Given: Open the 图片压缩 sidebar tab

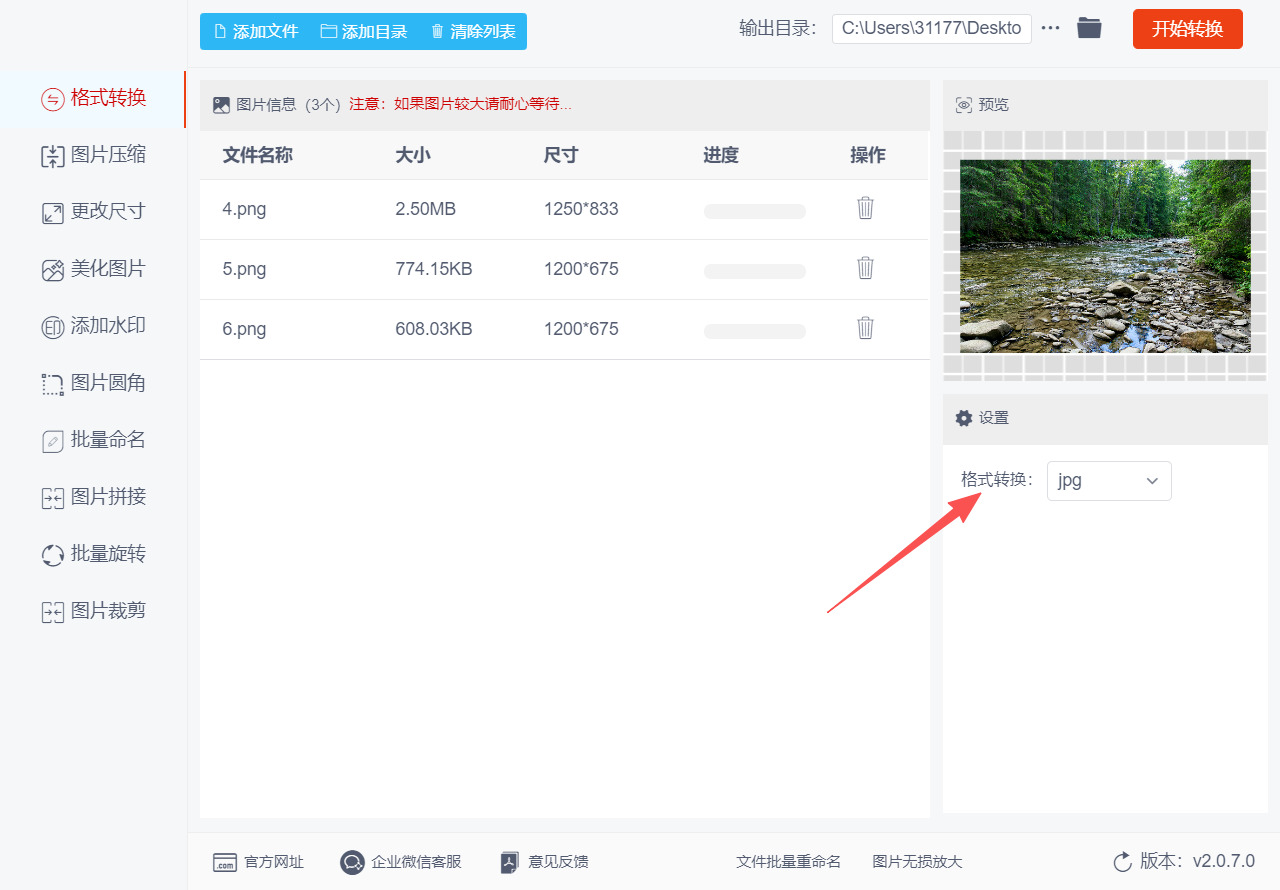Looking at the screenshot, I should 93,155.
